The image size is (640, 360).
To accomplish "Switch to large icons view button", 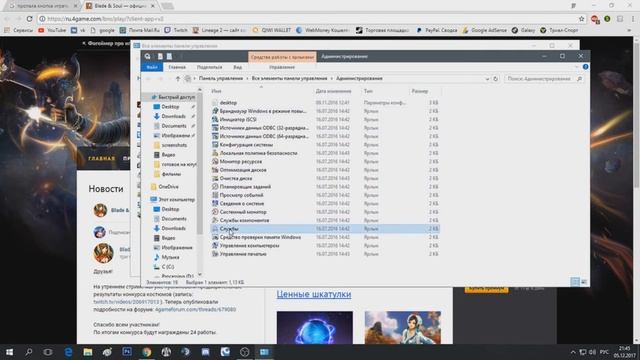I will click(x=584, y=282).
